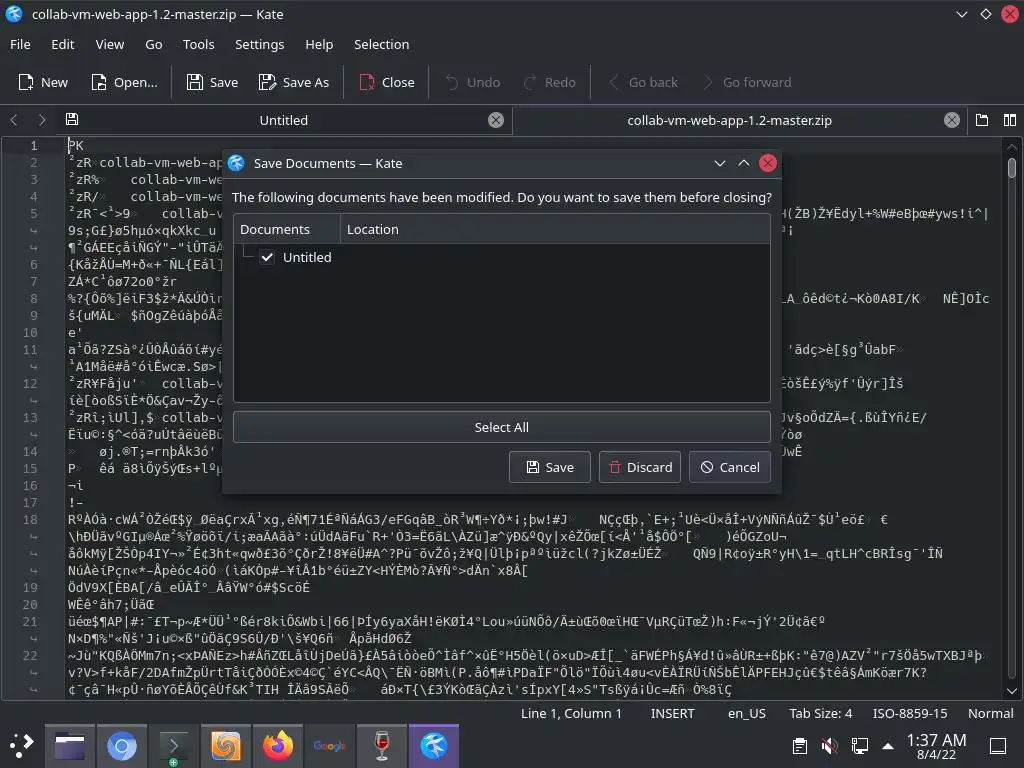The height and width of the screenshot is (768, 1024).
Task: Open the Tab Size: 4 selector
Action: pos(820,713)
